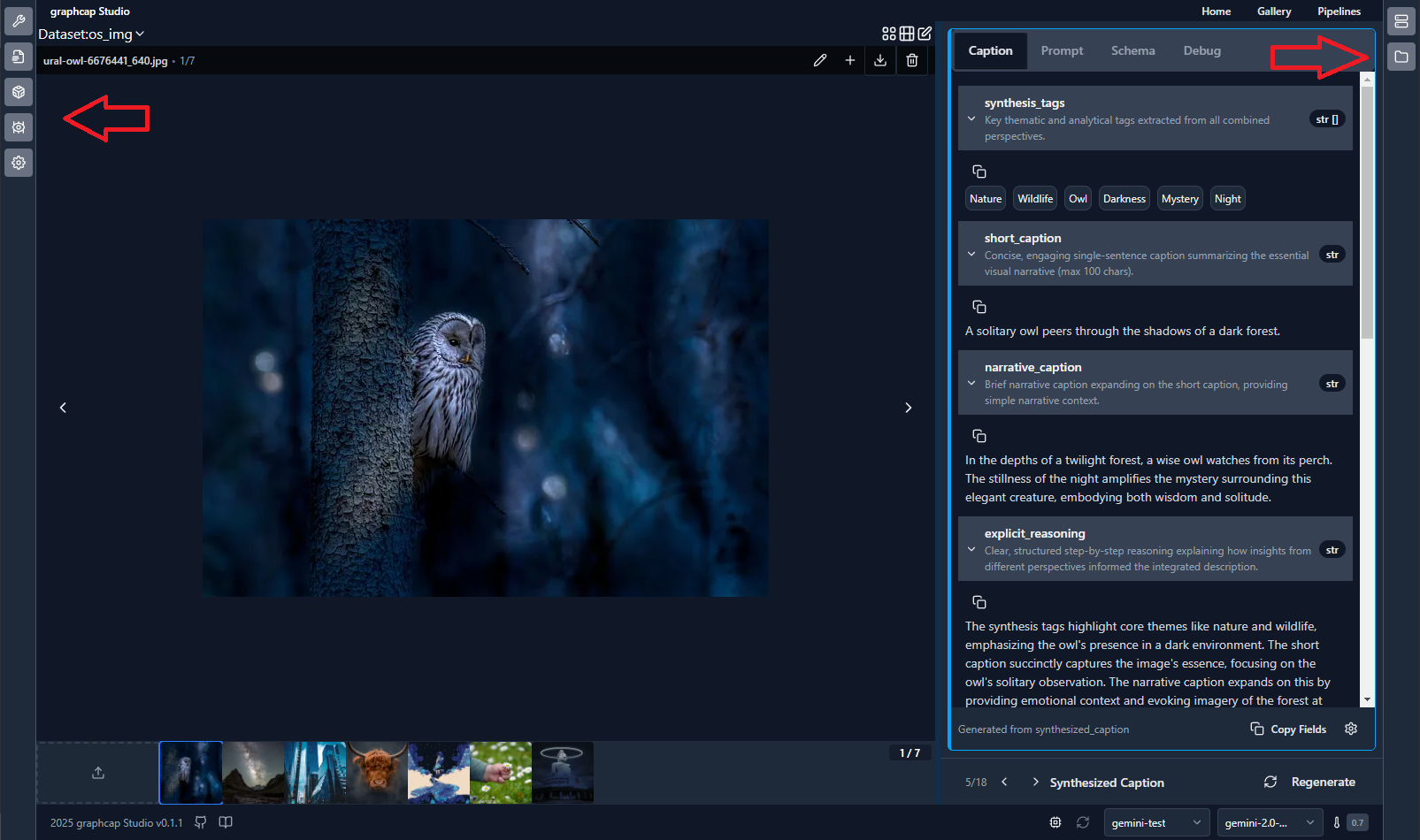Click the plus icon in image header
Image resolution: width=1420 pixels, height=840 pixels.
tap(849, 60)
